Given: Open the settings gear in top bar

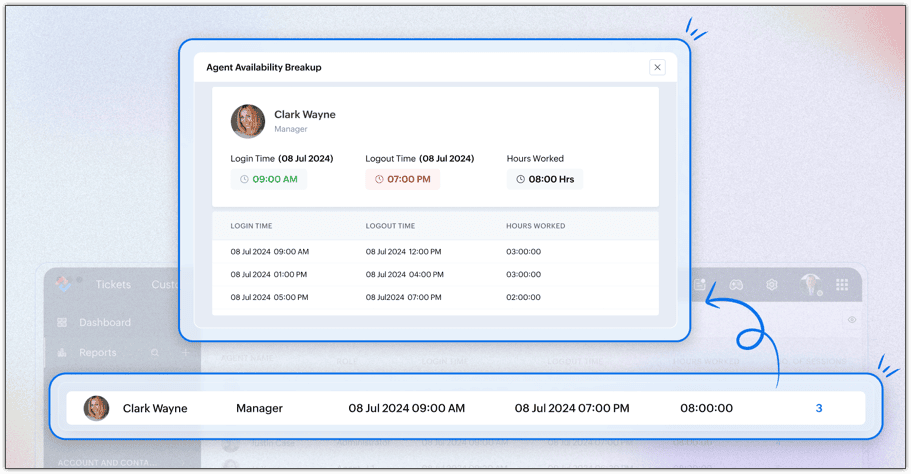Looking at the screenshot, I should tap(772, 285).
